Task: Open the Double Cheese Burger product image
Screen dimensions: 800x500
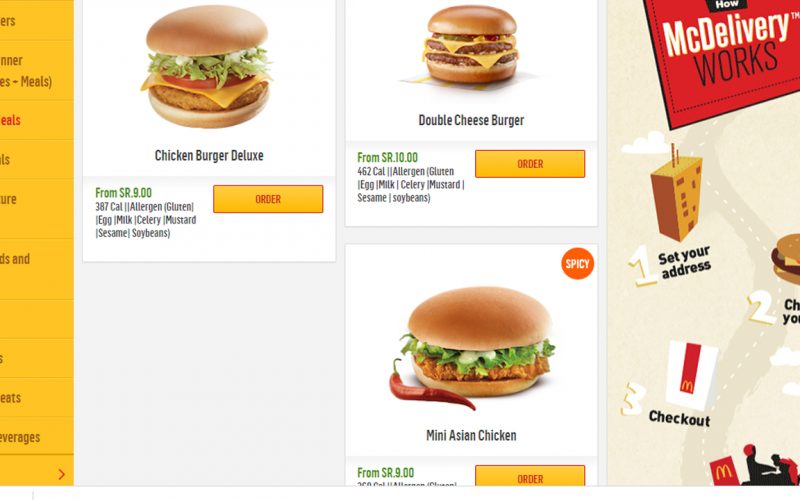Action: point(471,46)
